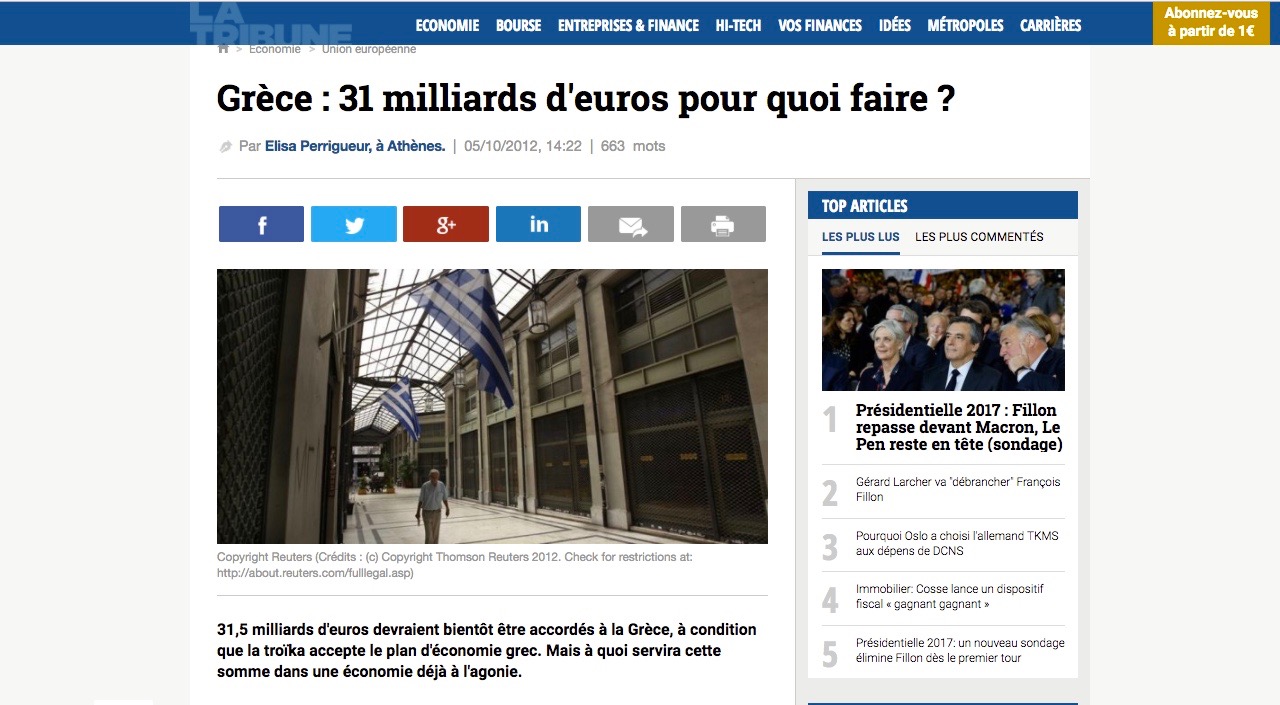Screen dimensions: 1280x705
Task: Open La Tribune logo
Action: (270, 24)
